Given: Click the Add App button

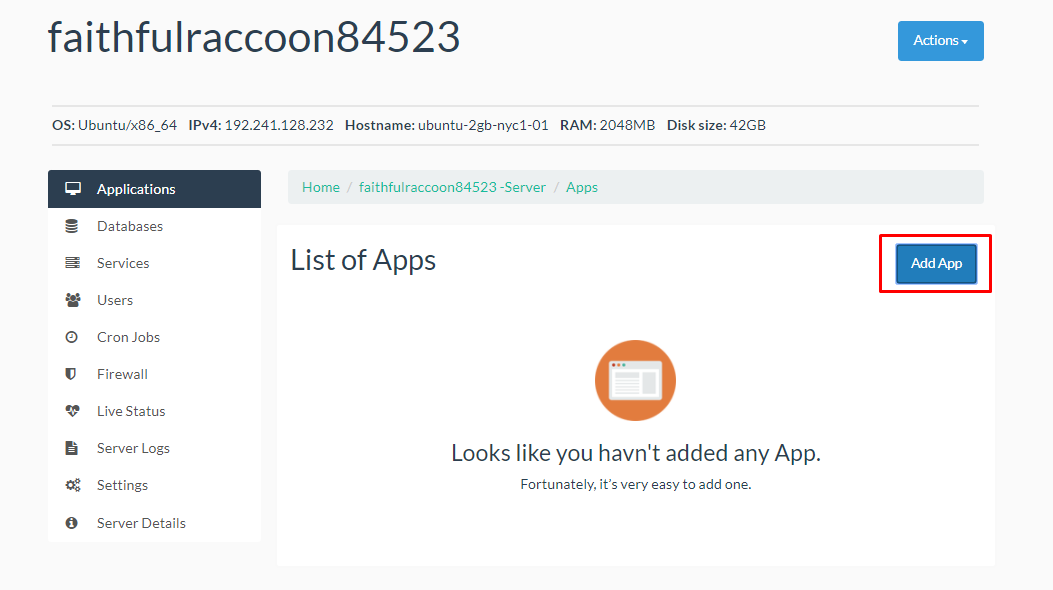Looking at the screenshot, I should (935, 263).
